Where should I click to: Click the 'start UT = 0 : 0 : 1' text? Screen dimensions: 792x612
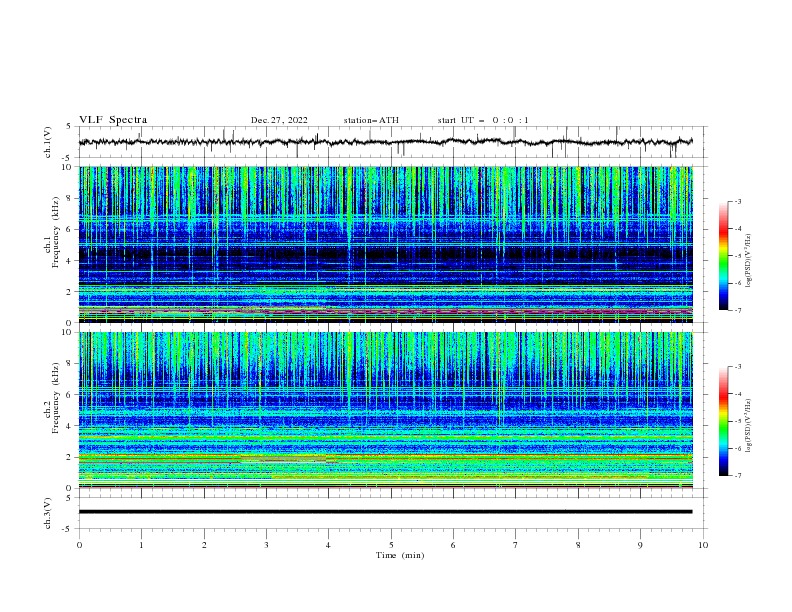click(483, 120)
